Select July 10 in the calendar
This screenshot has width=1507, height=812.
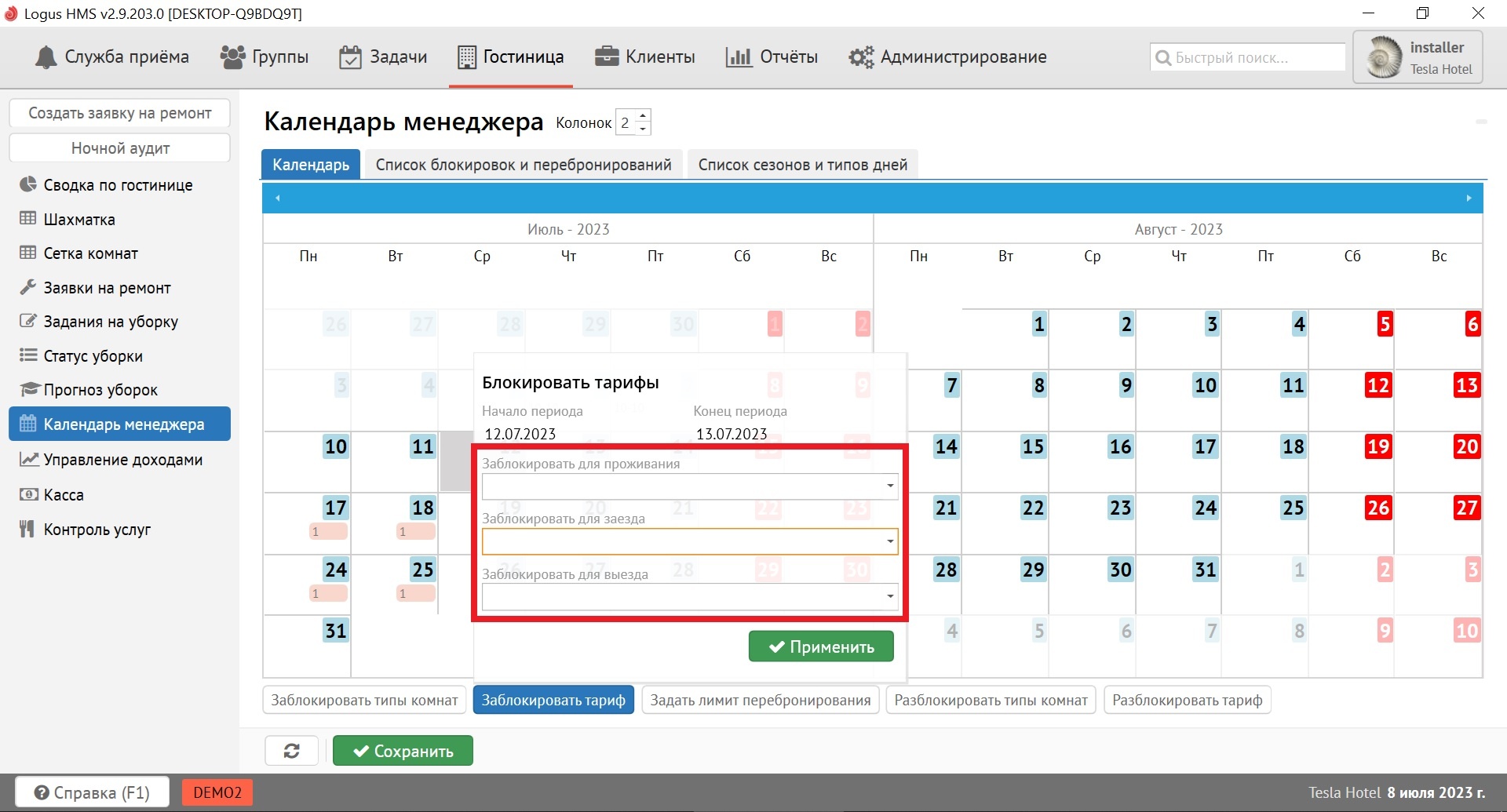coord(335,446)
